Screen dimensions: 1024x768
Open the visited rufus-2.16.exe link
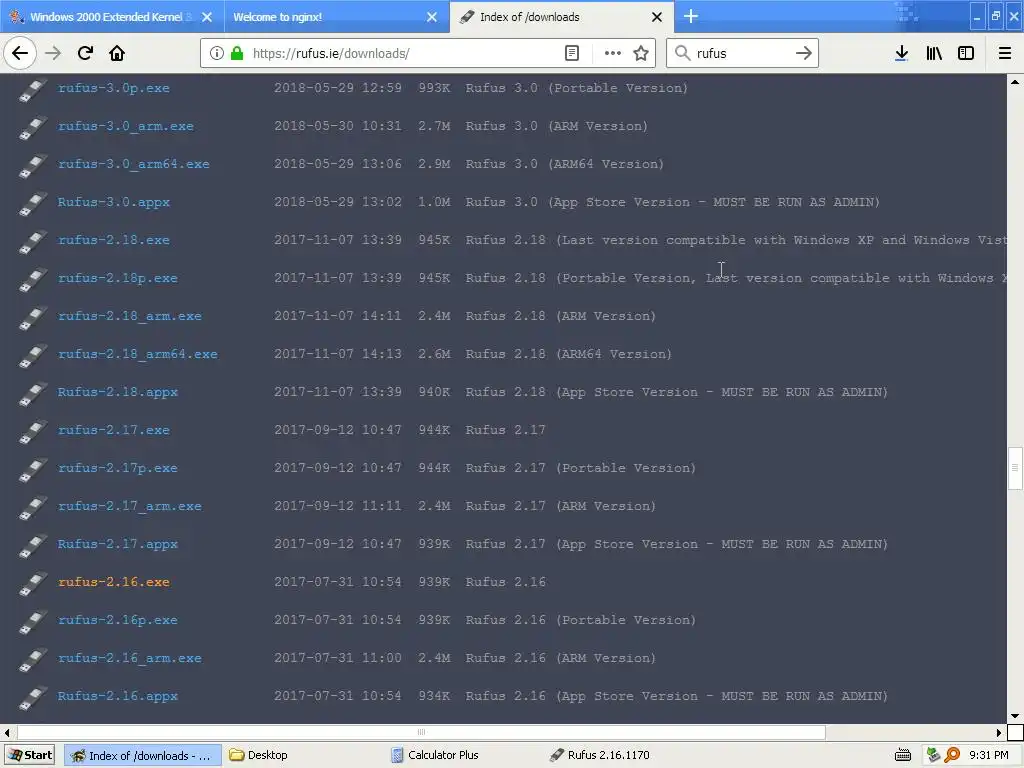(114, 582)
